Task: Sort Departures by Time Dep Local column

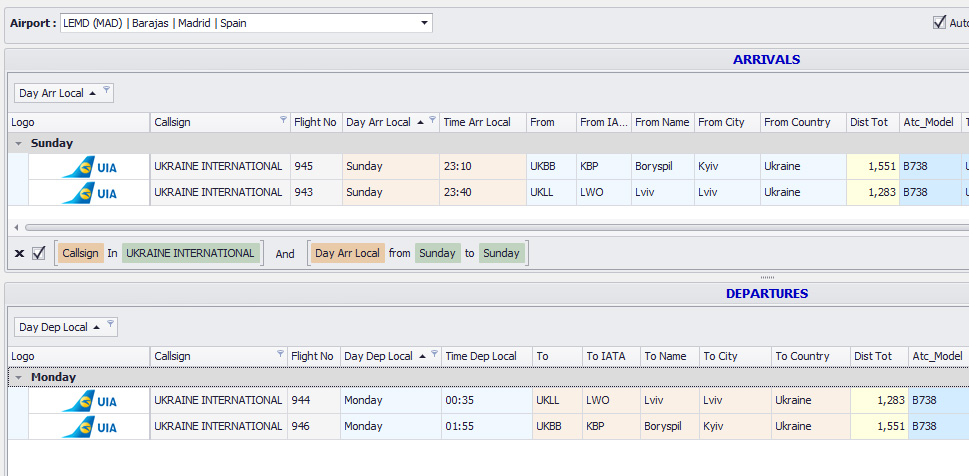Action: (486, 356)
